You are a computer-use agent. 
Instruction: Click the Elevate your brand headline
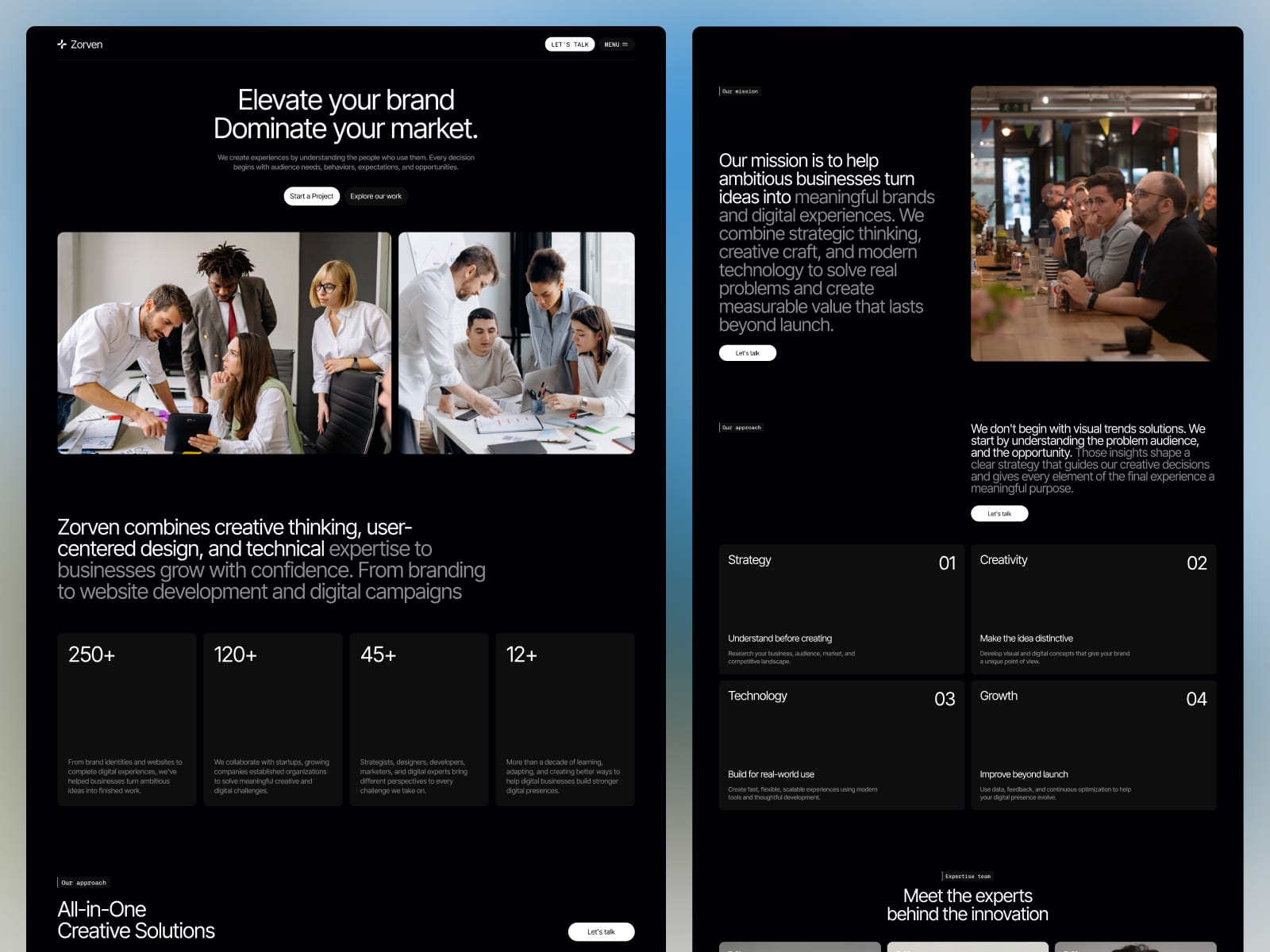(346, 114)
